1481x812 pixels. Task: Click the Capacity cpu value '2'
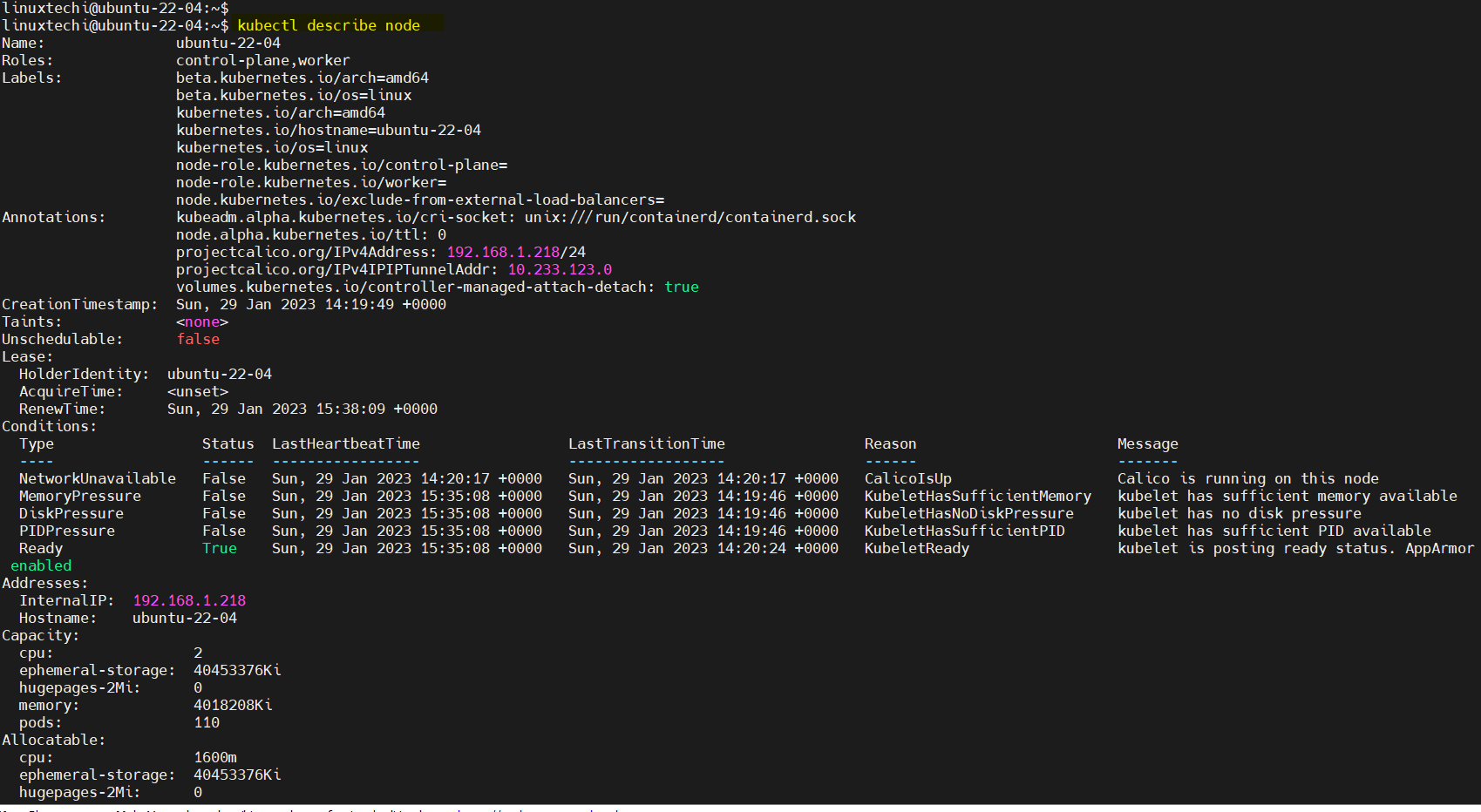click(198, 653)
